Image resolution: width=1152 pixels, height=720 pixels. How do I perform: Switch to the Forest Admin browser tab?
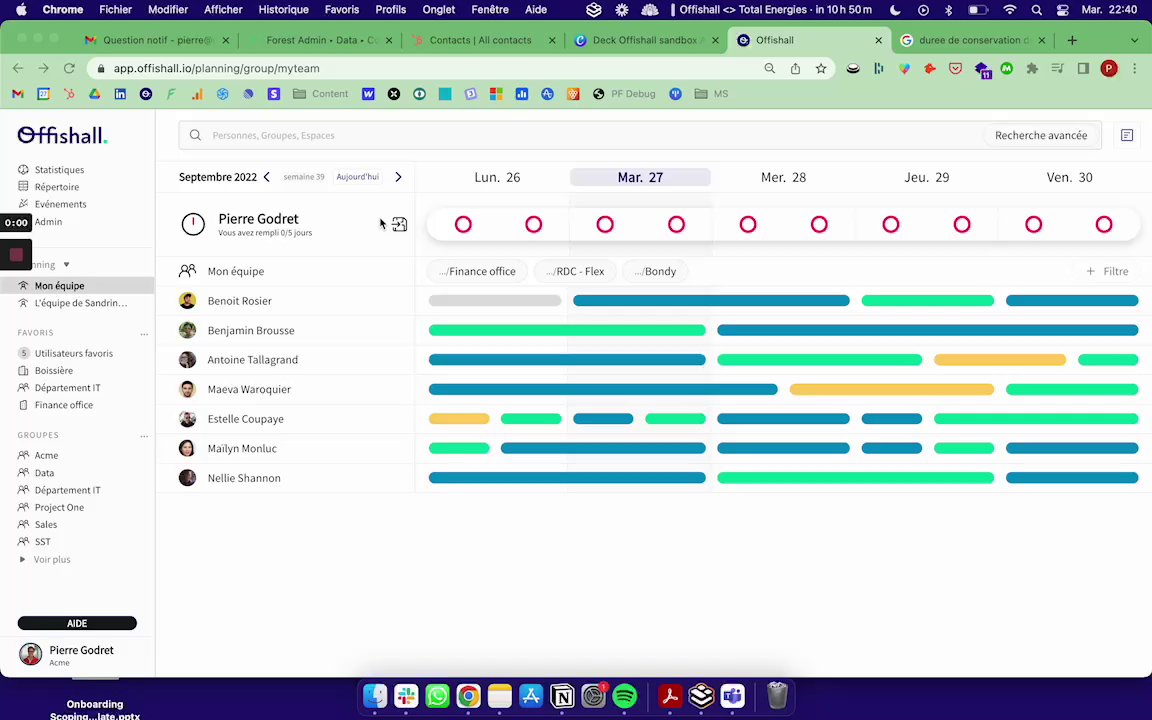tap(321, 40)
